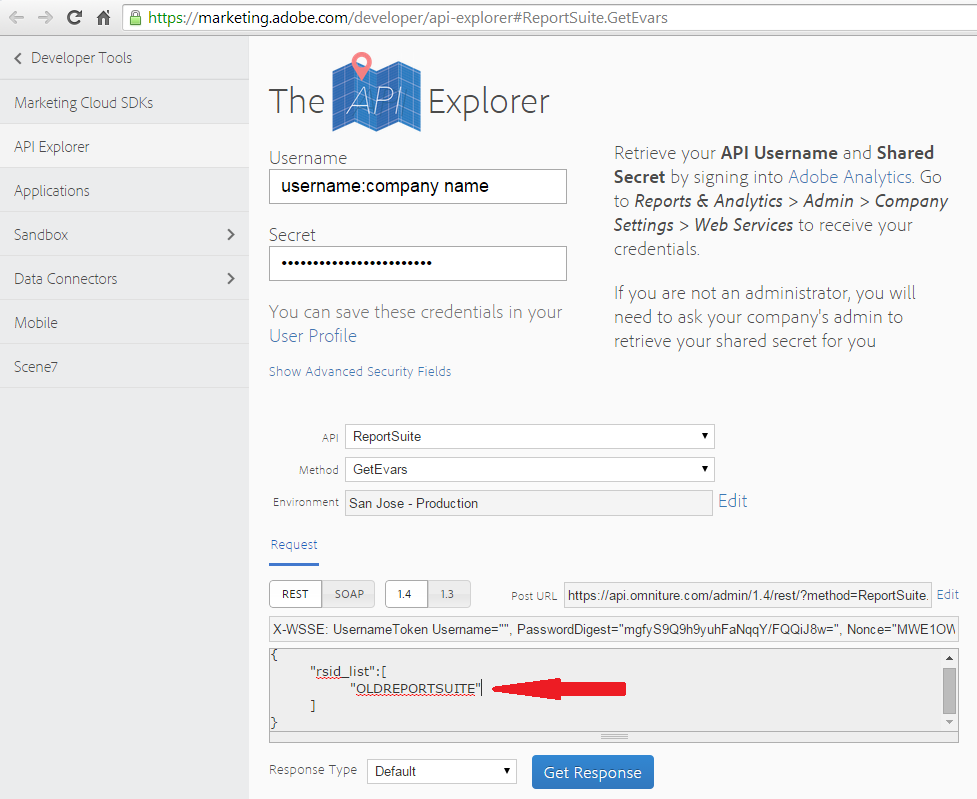Image resolution: width=977 pixels, height=799 pixels.
Task: Open Marketing Cloud SDKs in sidebar
Action: point(124,102)
